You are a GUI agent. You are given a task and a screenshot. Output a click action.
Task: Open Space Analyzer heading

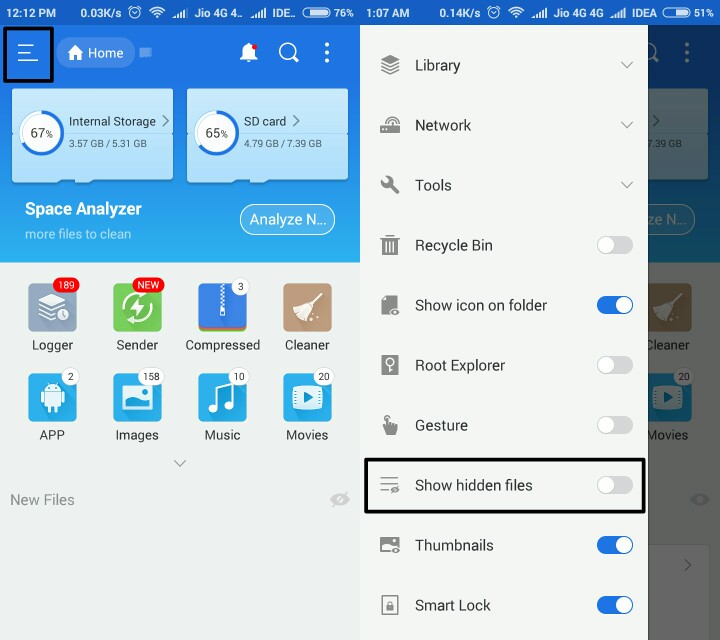(83, 209)
